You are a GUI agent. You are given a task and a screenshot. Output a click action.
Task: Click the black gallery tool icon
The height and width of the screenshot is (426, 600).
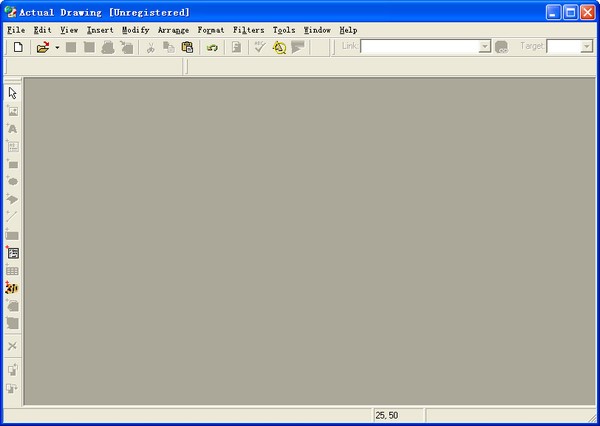coord(13,253)
